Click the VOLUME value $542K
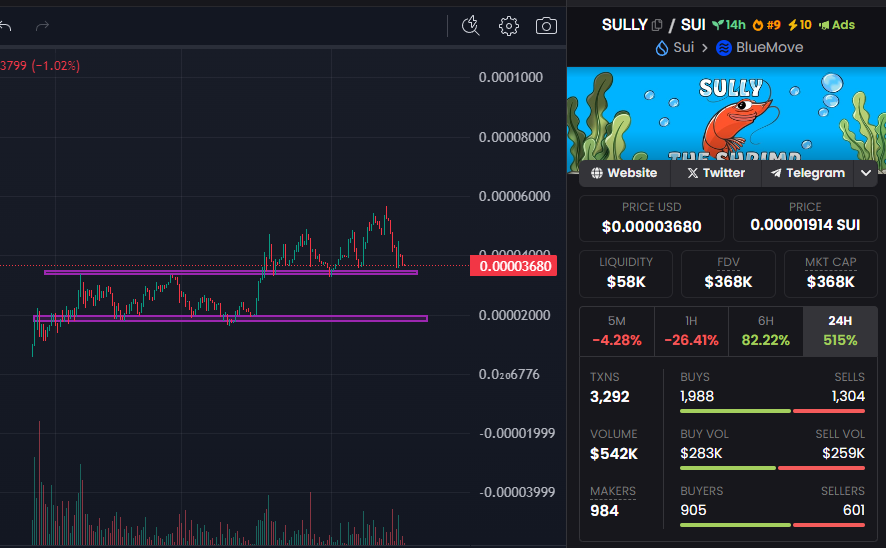The width and height of the screenshot is (886, 548). tap(614, 454)
